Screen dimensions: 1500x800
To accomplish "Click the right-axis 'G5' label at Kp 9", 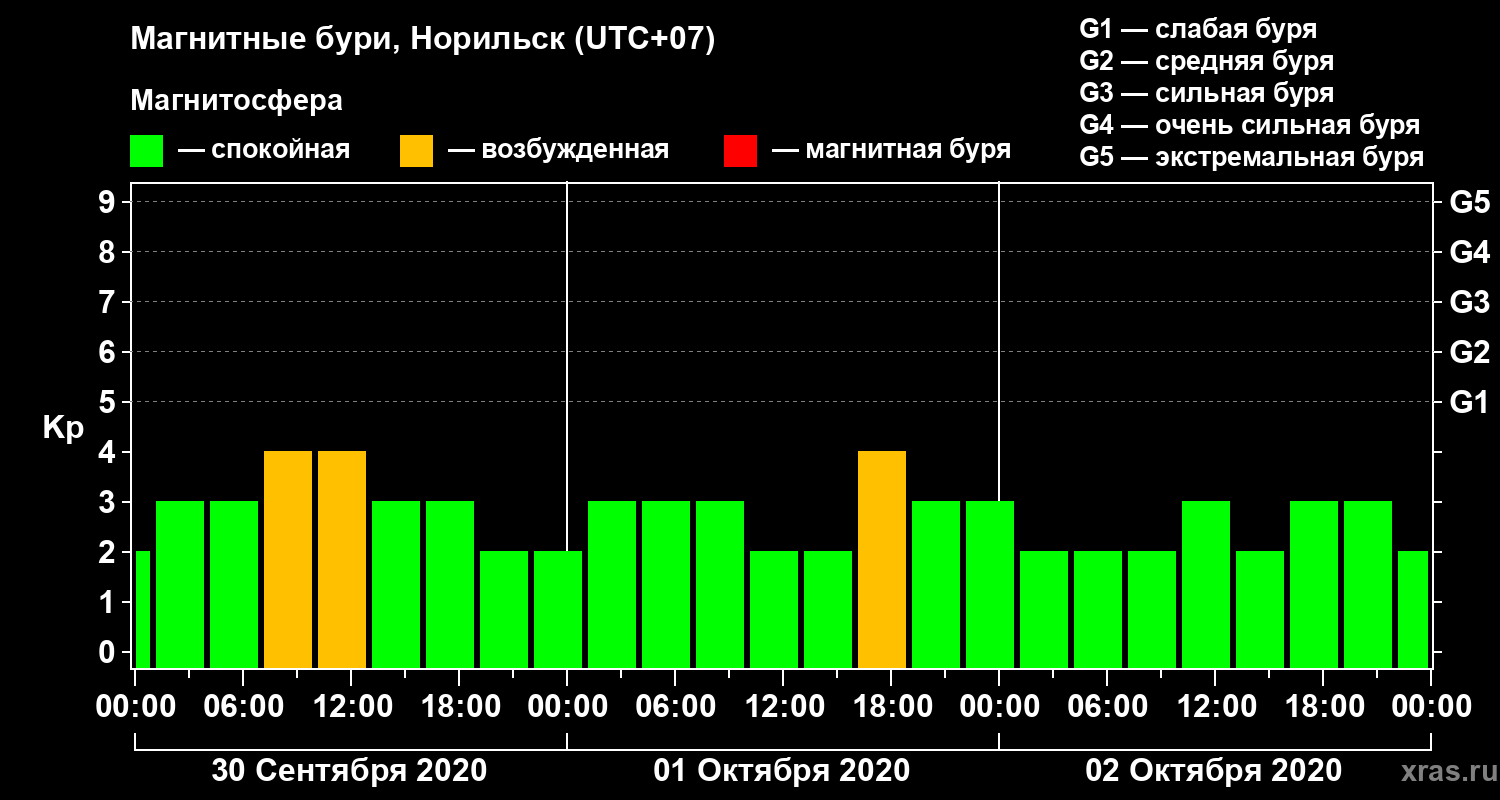I will click(x=1469, y=202).
